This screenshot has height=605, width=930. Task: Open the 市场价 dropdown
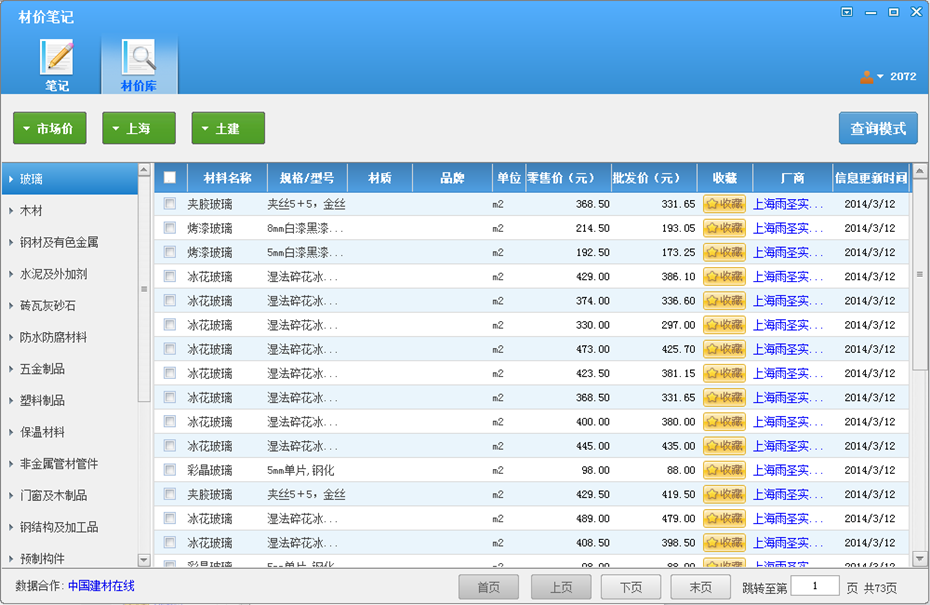49,129
